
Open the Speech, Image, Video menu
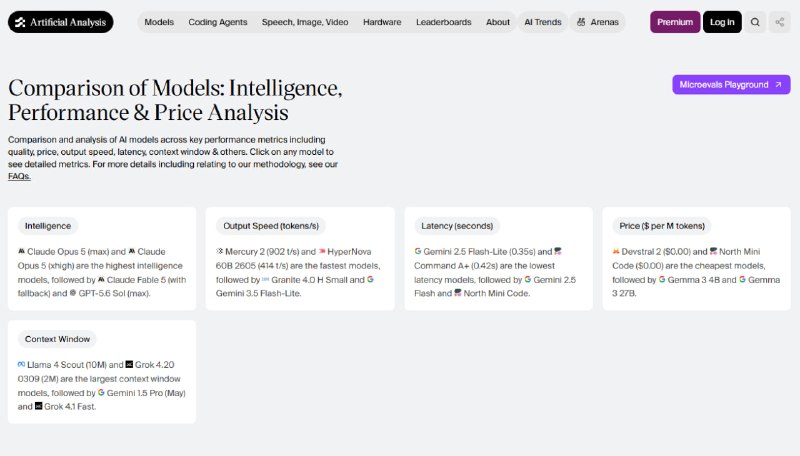point(305,22)
